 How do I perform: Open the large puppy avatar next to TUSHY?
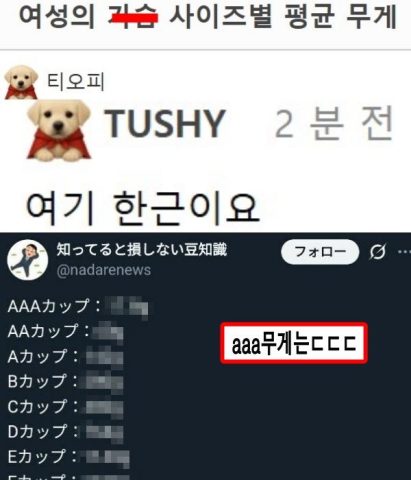(x=59, y=130)
